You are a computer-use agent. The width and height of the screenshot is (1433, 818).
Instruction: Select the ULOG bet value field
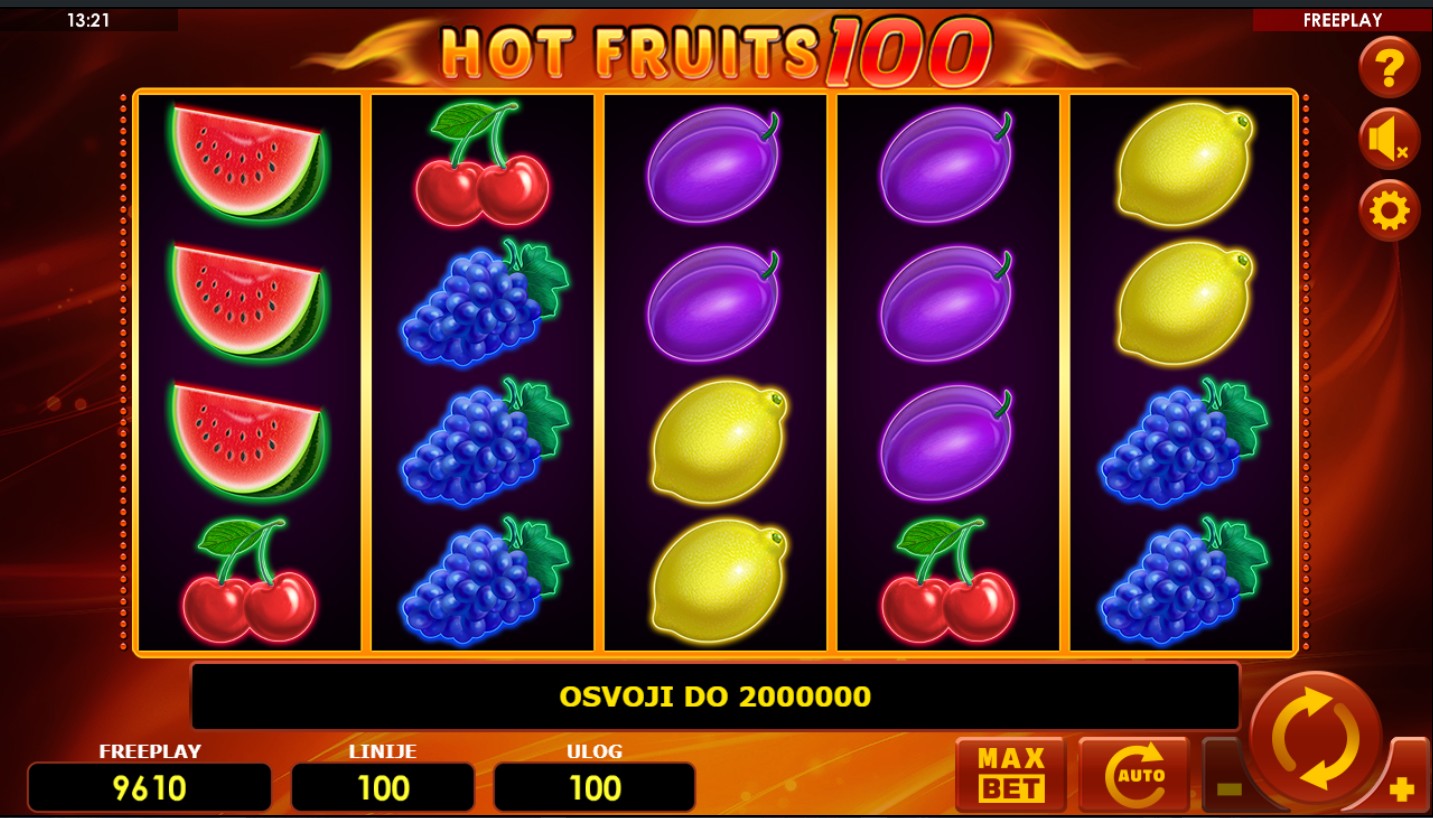coord(595,787)
